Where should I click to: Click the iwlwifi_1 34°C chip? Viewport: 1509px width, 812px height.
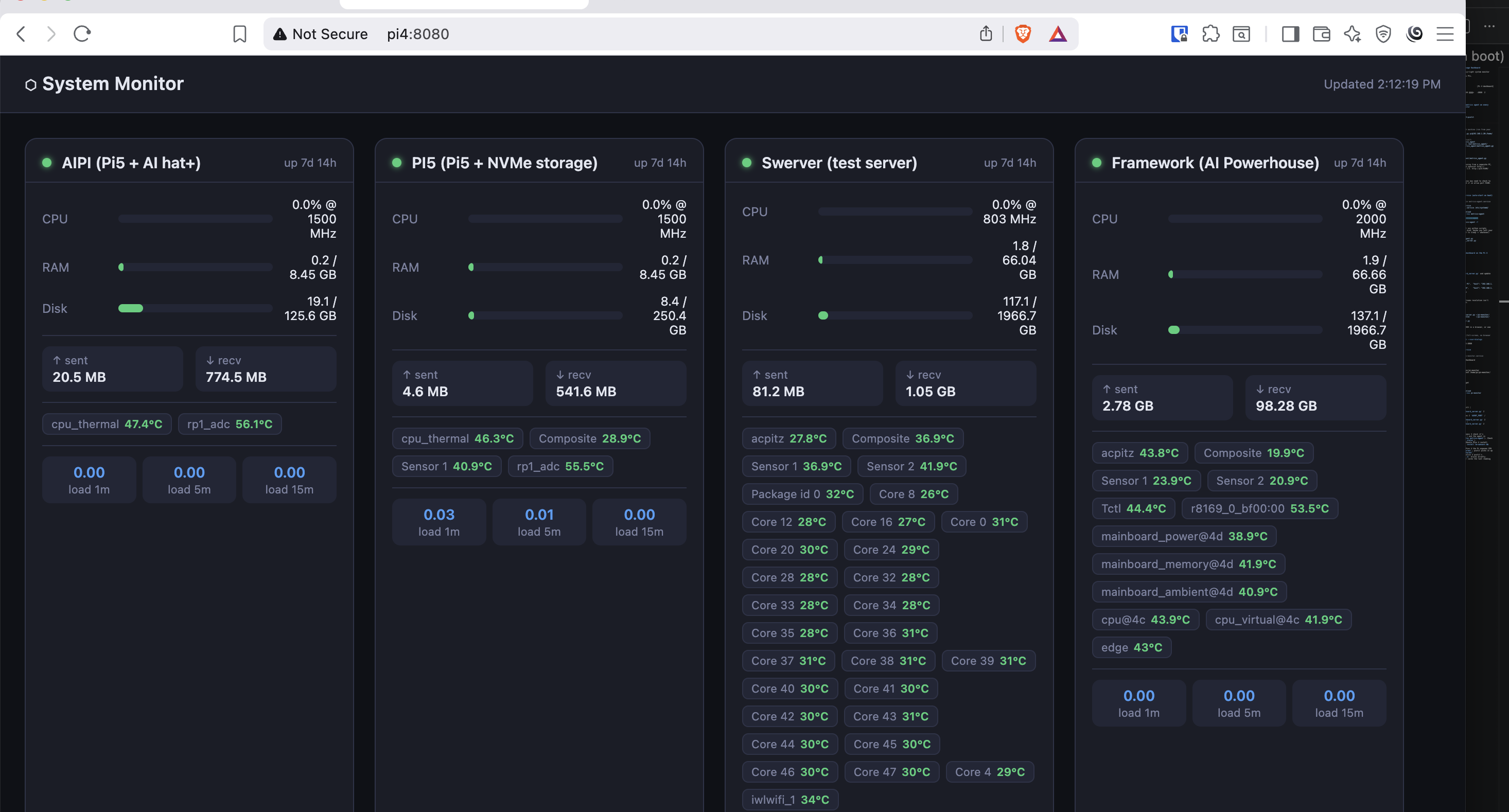pyautogui.click(x=789, y=800)
